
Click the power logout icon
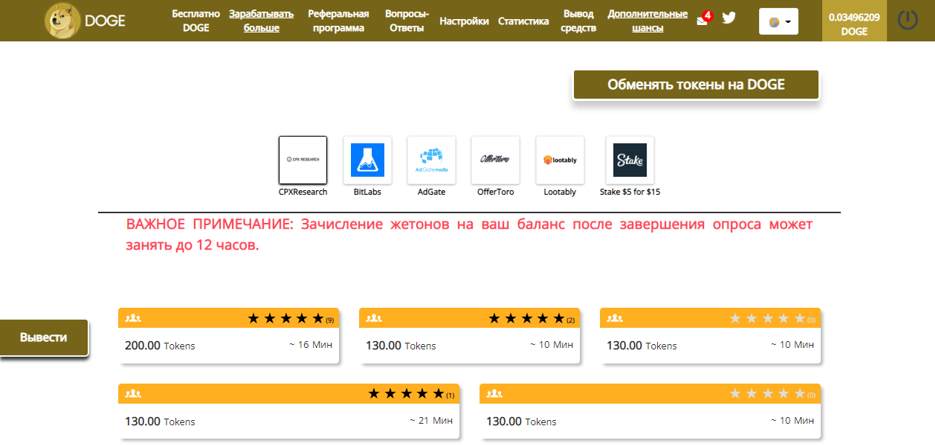coord(908,20)
